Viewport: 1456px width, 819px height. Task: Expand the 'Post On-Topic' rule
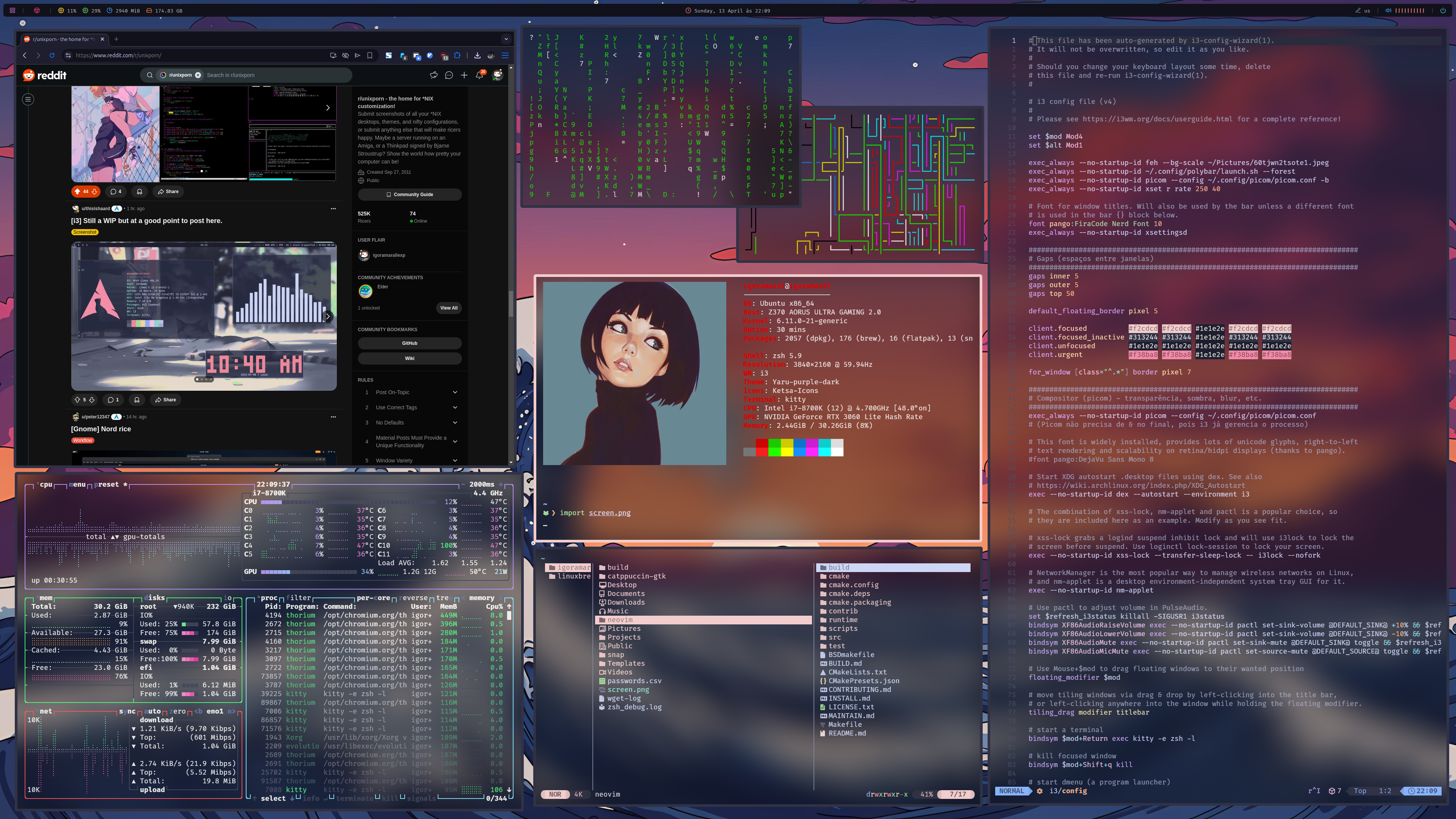pyautogui.click(x=455, y=392)
